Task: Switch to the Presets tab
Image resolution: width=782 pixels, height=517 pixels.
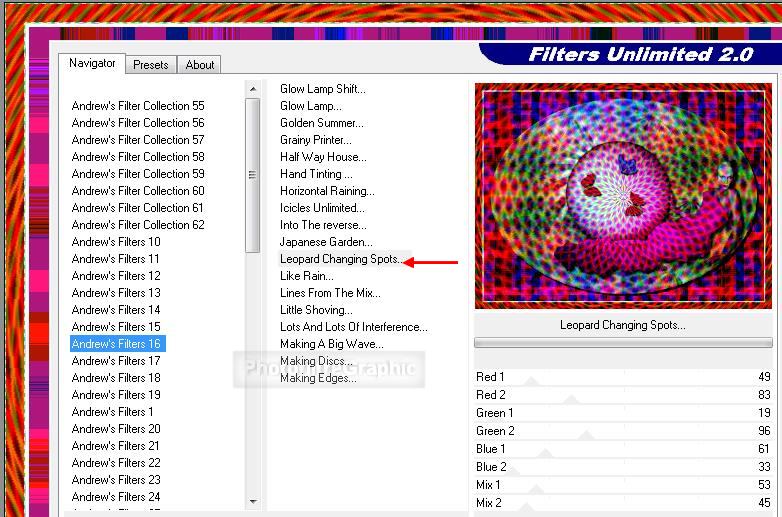Action: point(150,65)
